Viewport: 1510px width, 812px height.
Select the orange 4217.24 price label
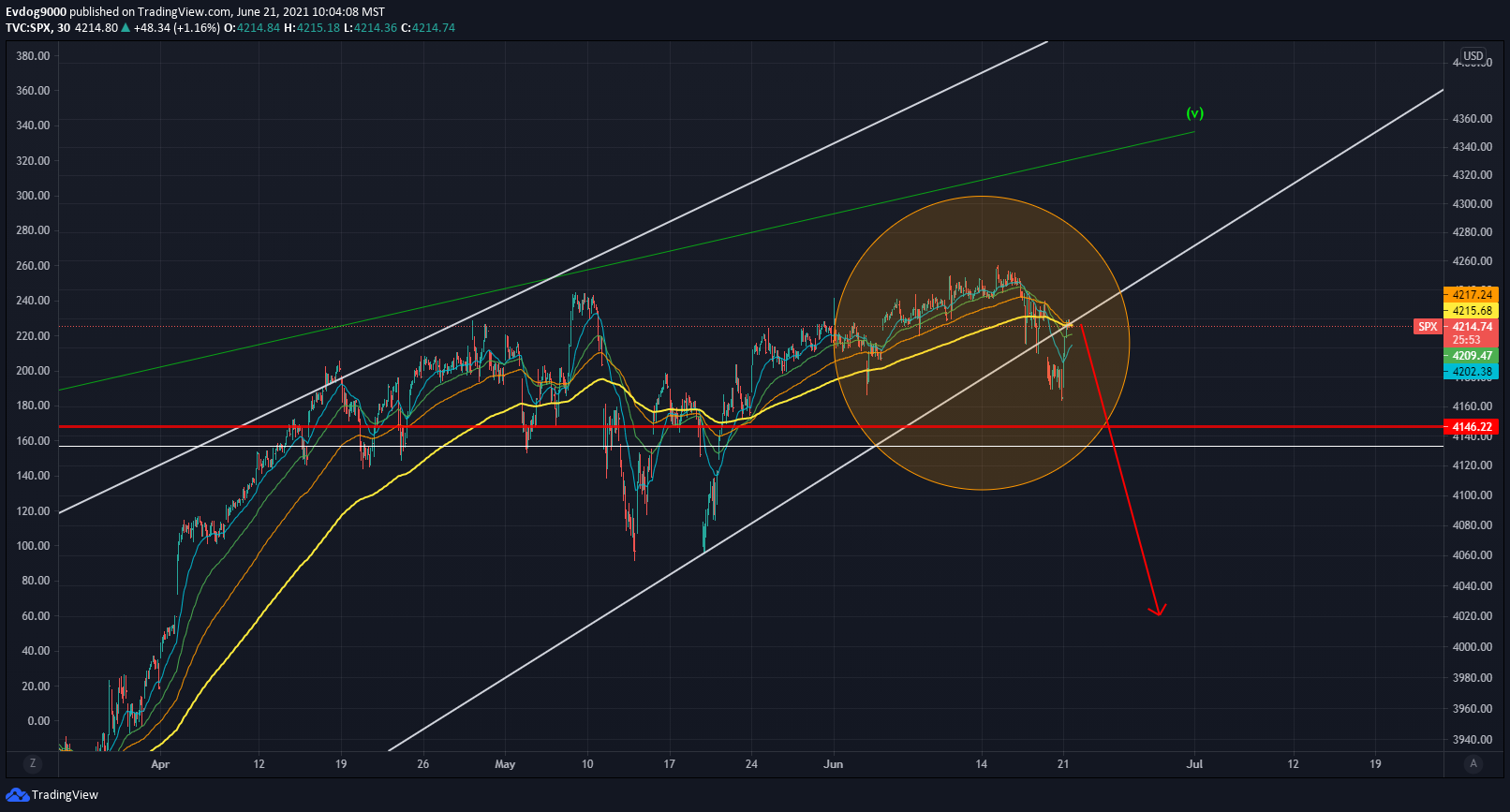tap(1472, 294)
